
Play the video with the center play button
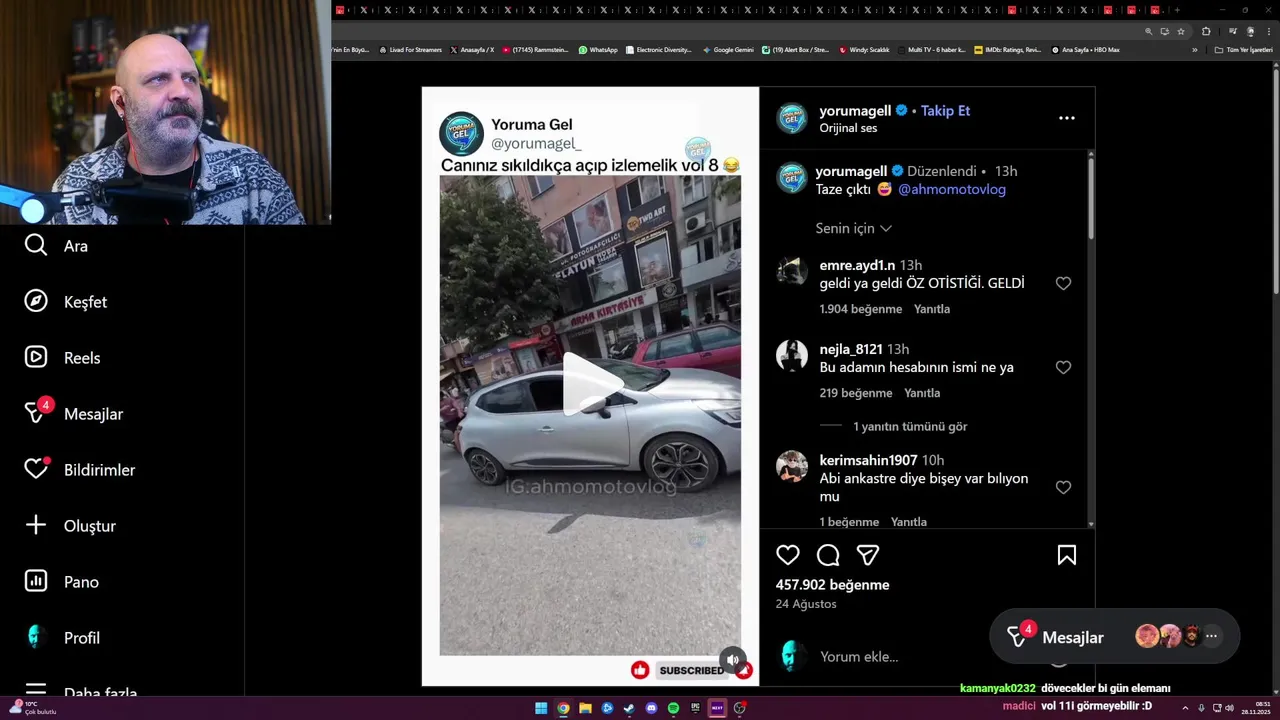(591, 384)
